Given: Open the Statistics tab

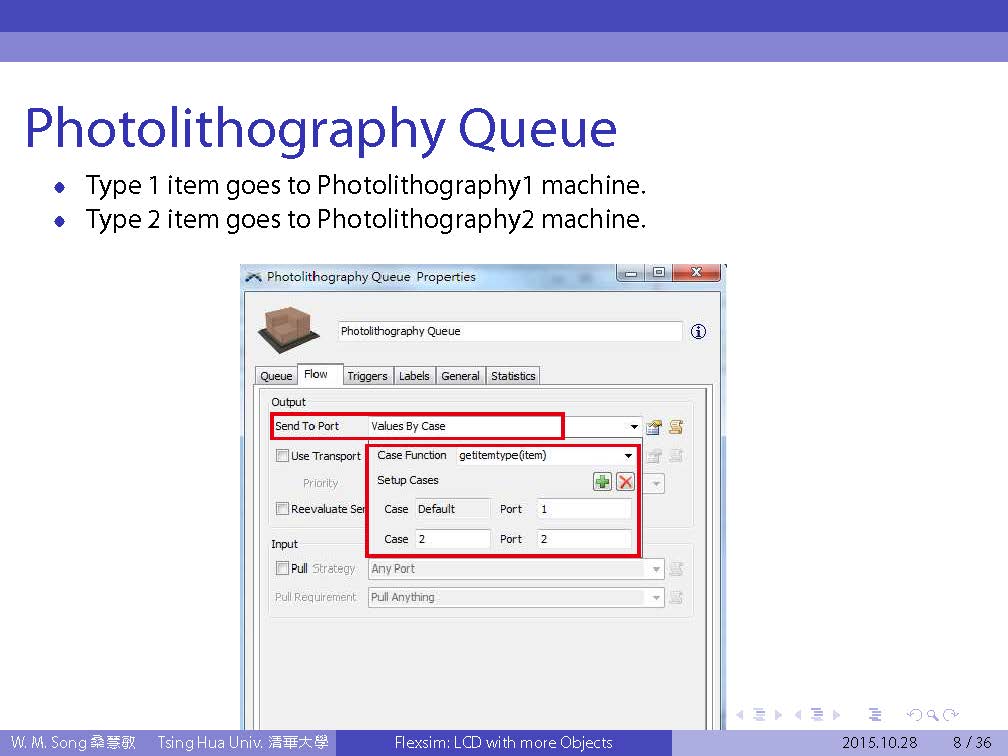Looking at the screenshot, I should [x=513, y=376].
